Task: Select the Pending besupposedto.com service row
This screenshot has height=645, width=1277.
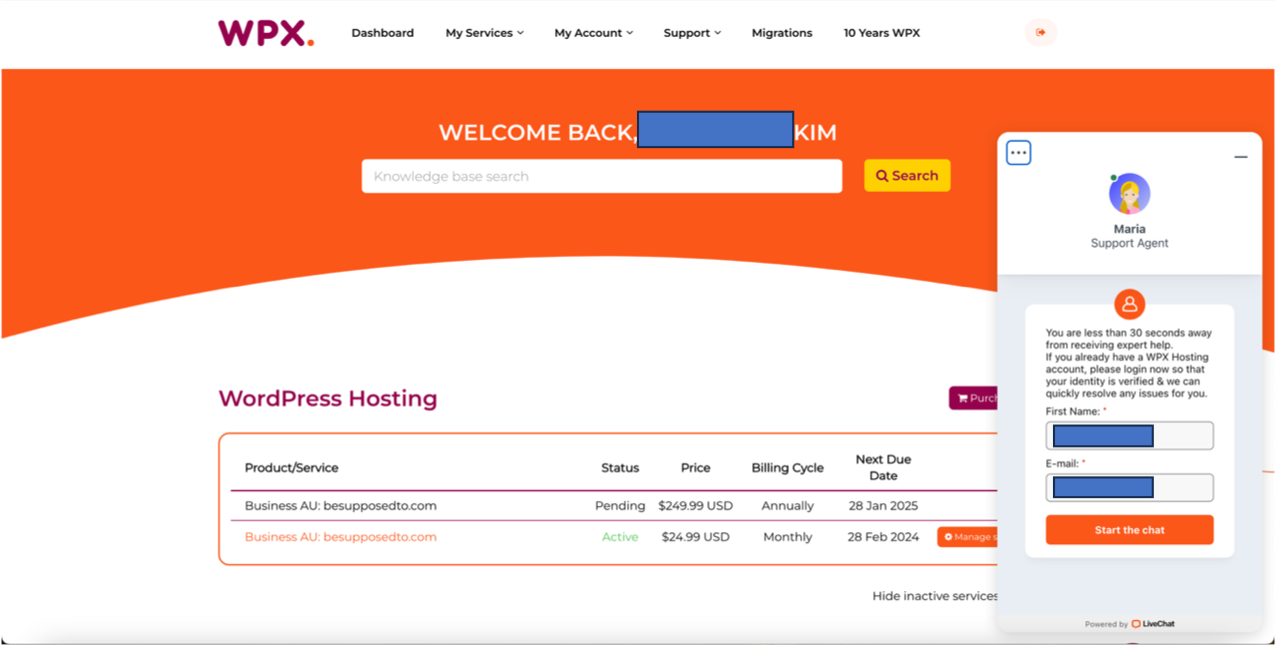Action: (614, 506)
